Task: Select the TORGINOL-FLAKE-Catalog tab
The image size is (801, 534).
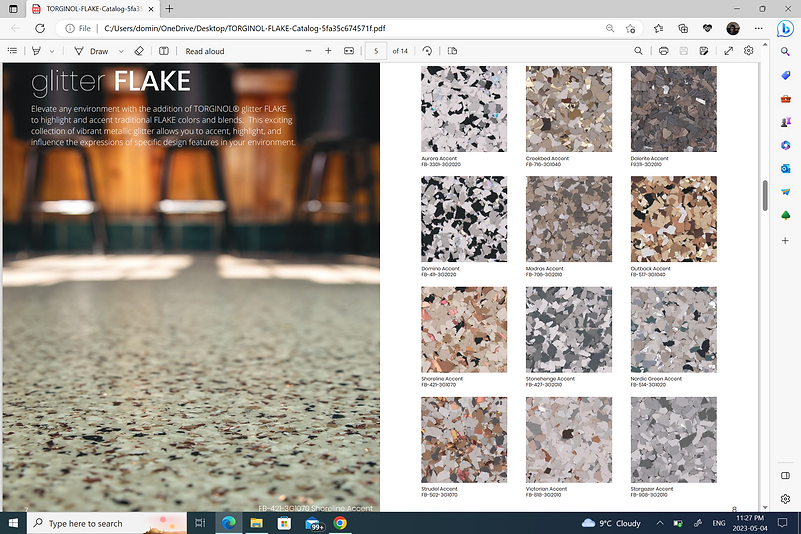Action: tap(93, 9)
